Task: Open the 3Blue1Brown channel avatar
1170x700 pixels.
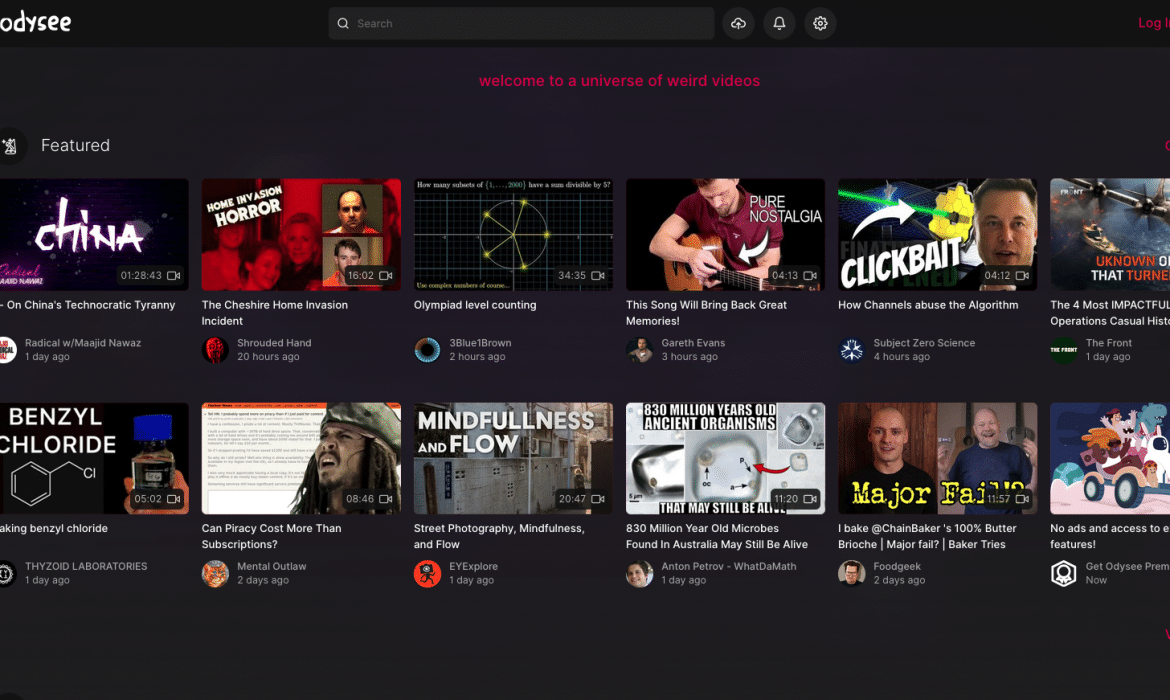Action: tap(428, 350)
